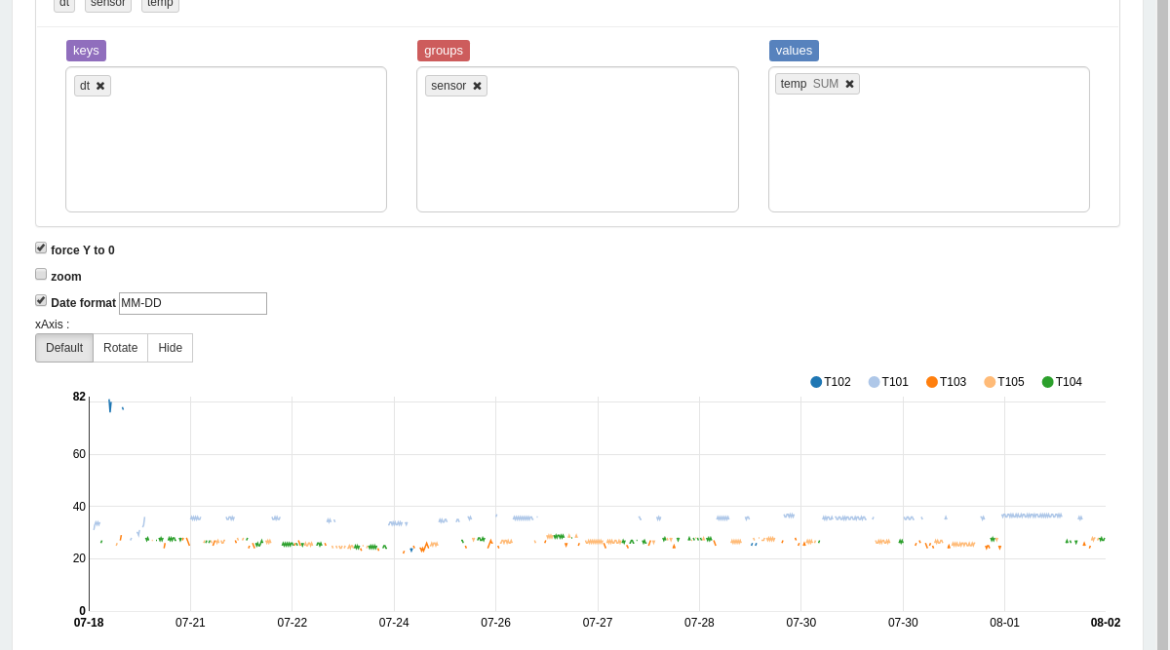Screen dimensions: 1170x650
Task: Click the sensor tag in groups
Action: tap(448, 86)
